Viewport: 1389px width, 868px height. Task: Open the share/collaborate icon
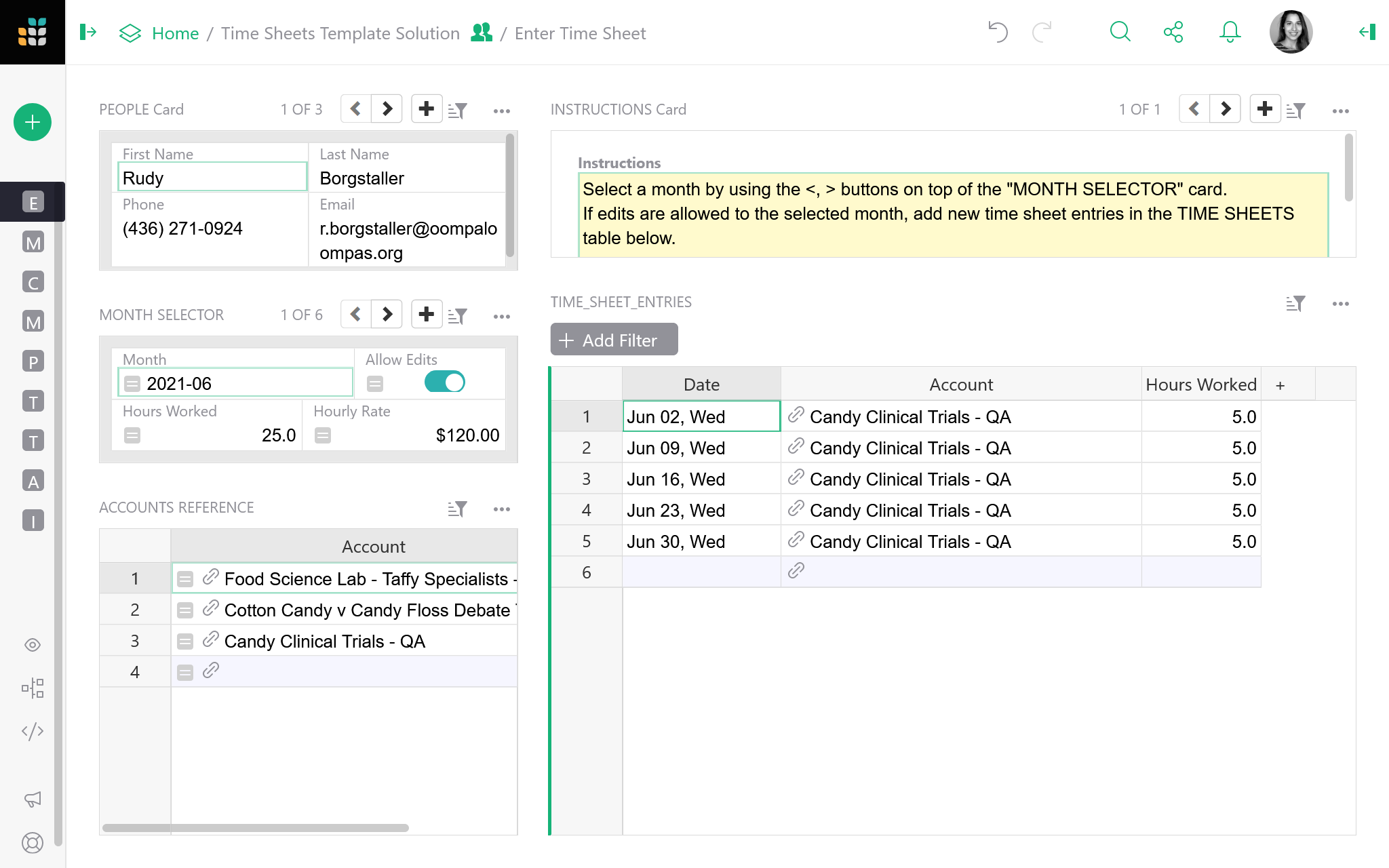pos(1173,33)
